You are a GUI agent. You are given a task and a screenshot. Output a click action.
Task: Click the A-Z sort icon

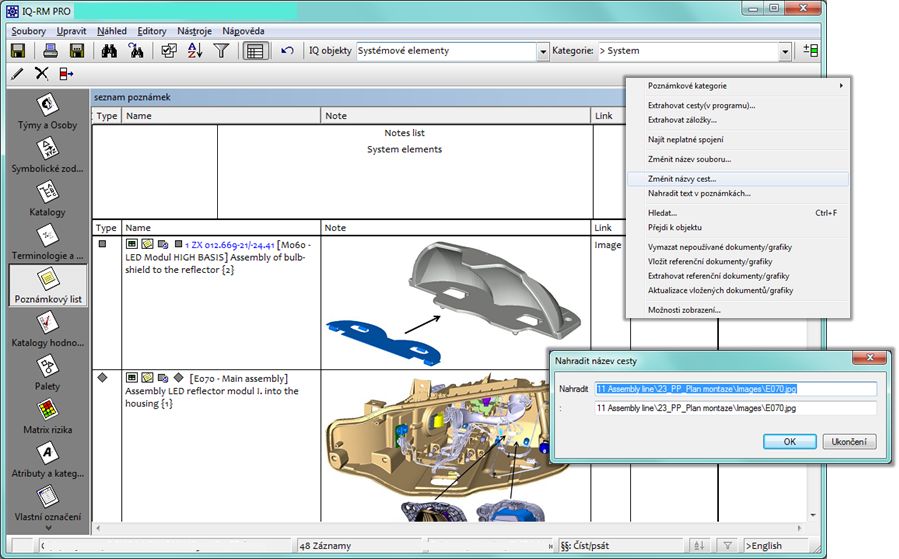pyautogui.click(x=195, y=51)
